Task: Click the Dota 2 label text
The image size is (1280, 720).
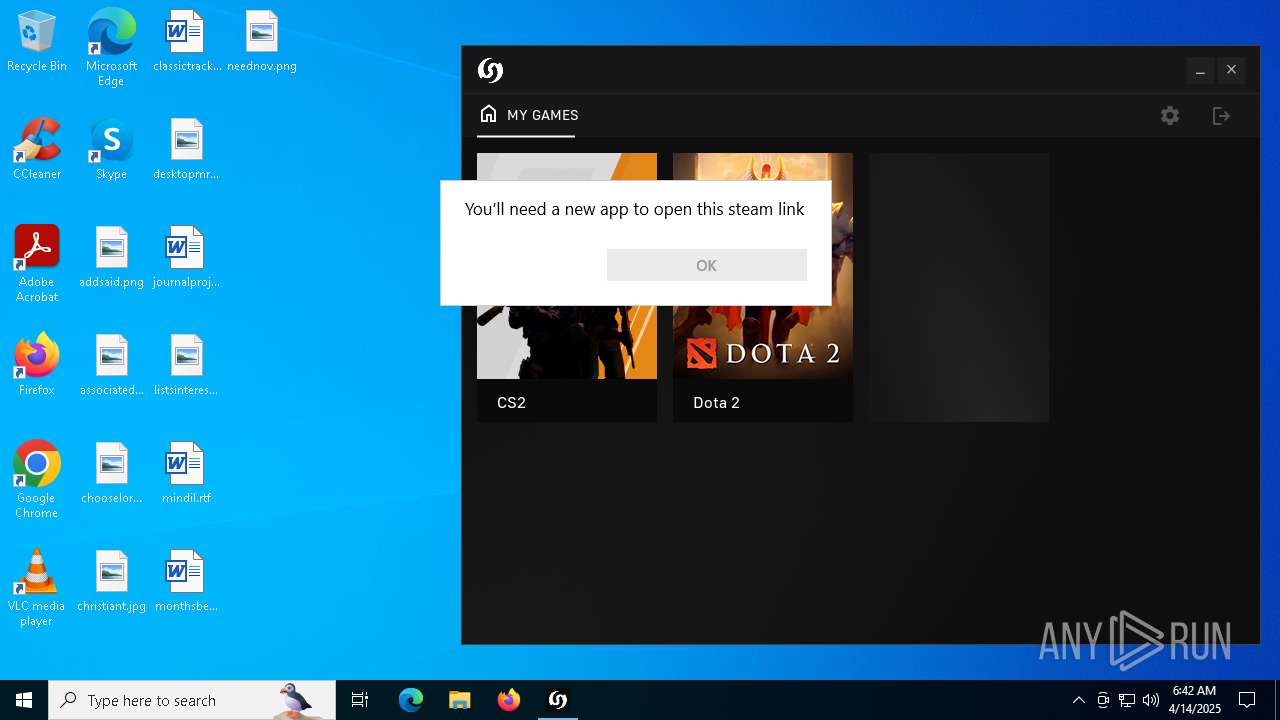Action: click(x=716, y=403)
